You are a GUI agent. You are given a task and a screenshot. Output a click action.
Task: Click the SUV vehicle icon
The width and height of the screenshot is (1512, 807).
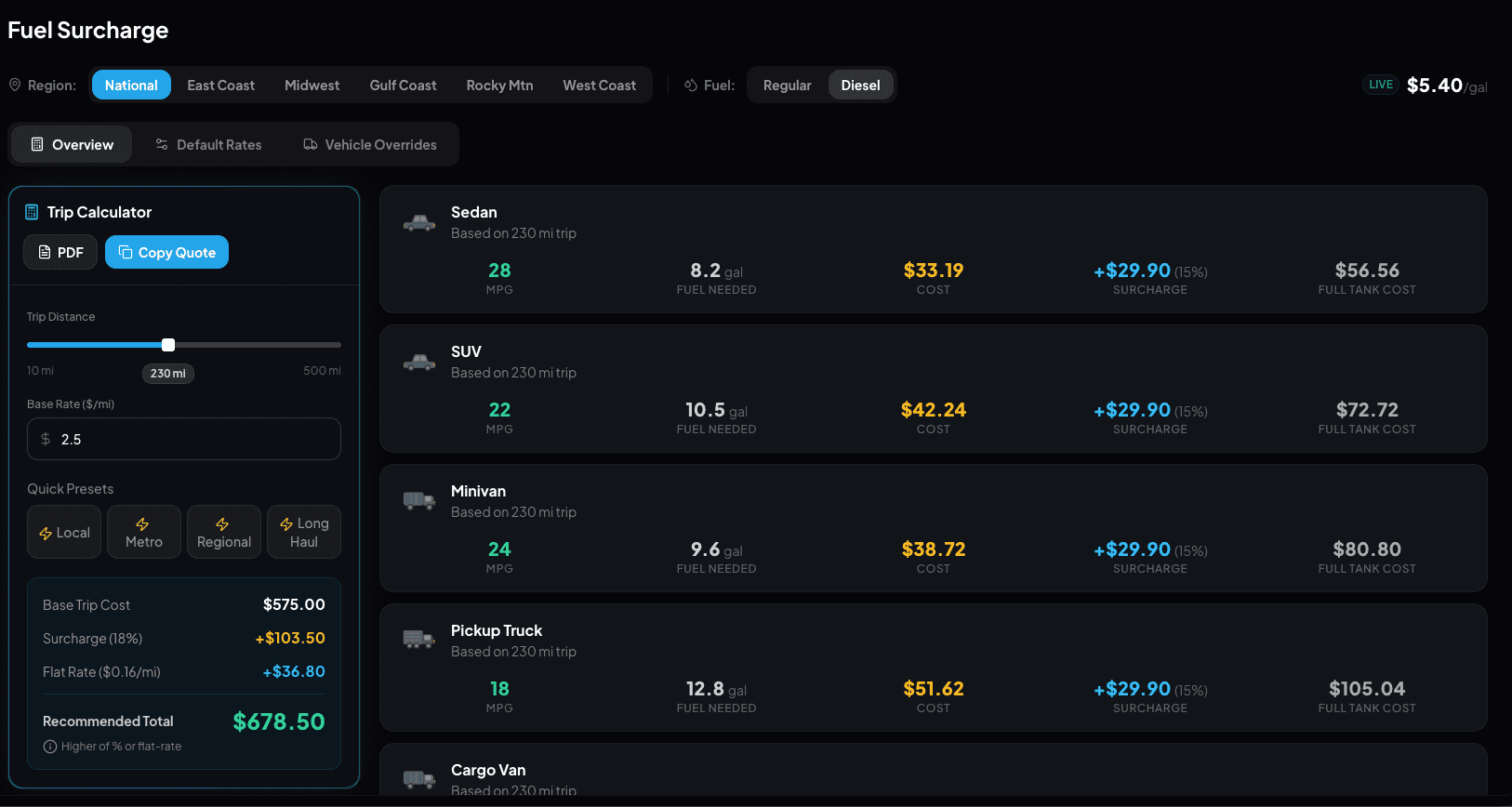click(x=419, y=363)
